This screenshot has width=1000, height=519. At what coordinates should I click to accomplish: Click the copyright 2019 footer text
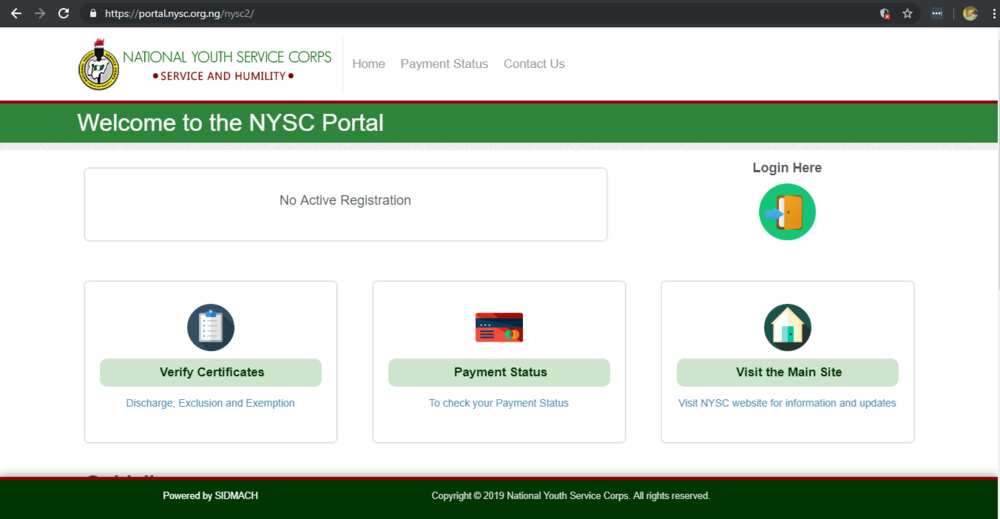[570, 495]
